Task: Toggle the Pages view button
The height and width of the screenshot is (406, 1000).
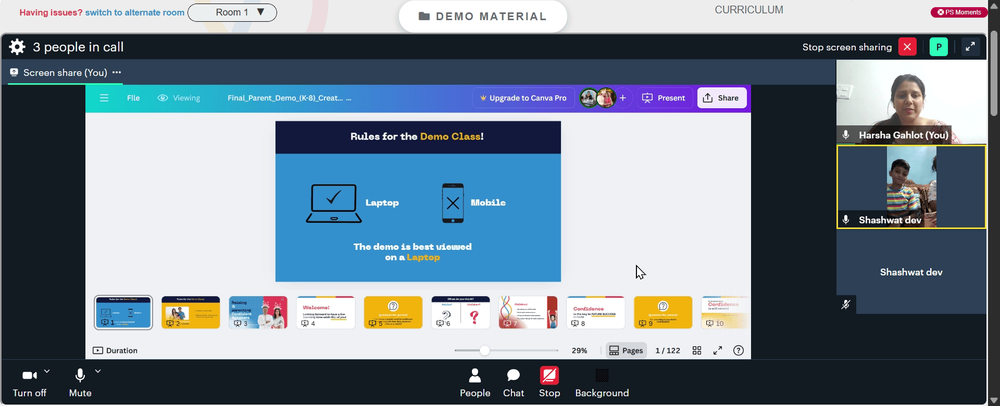Action: tap(626, 351)
